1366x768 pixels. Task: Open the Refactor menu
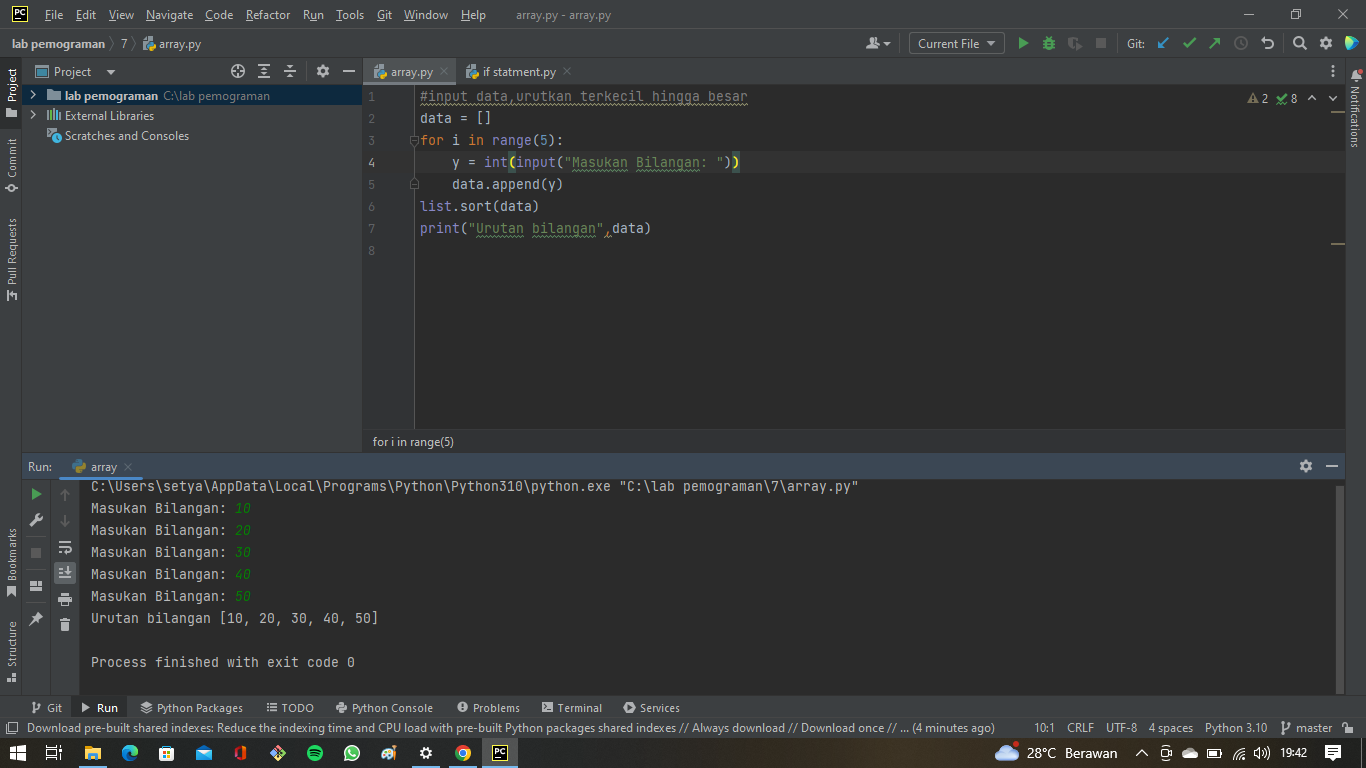[268, 15]
